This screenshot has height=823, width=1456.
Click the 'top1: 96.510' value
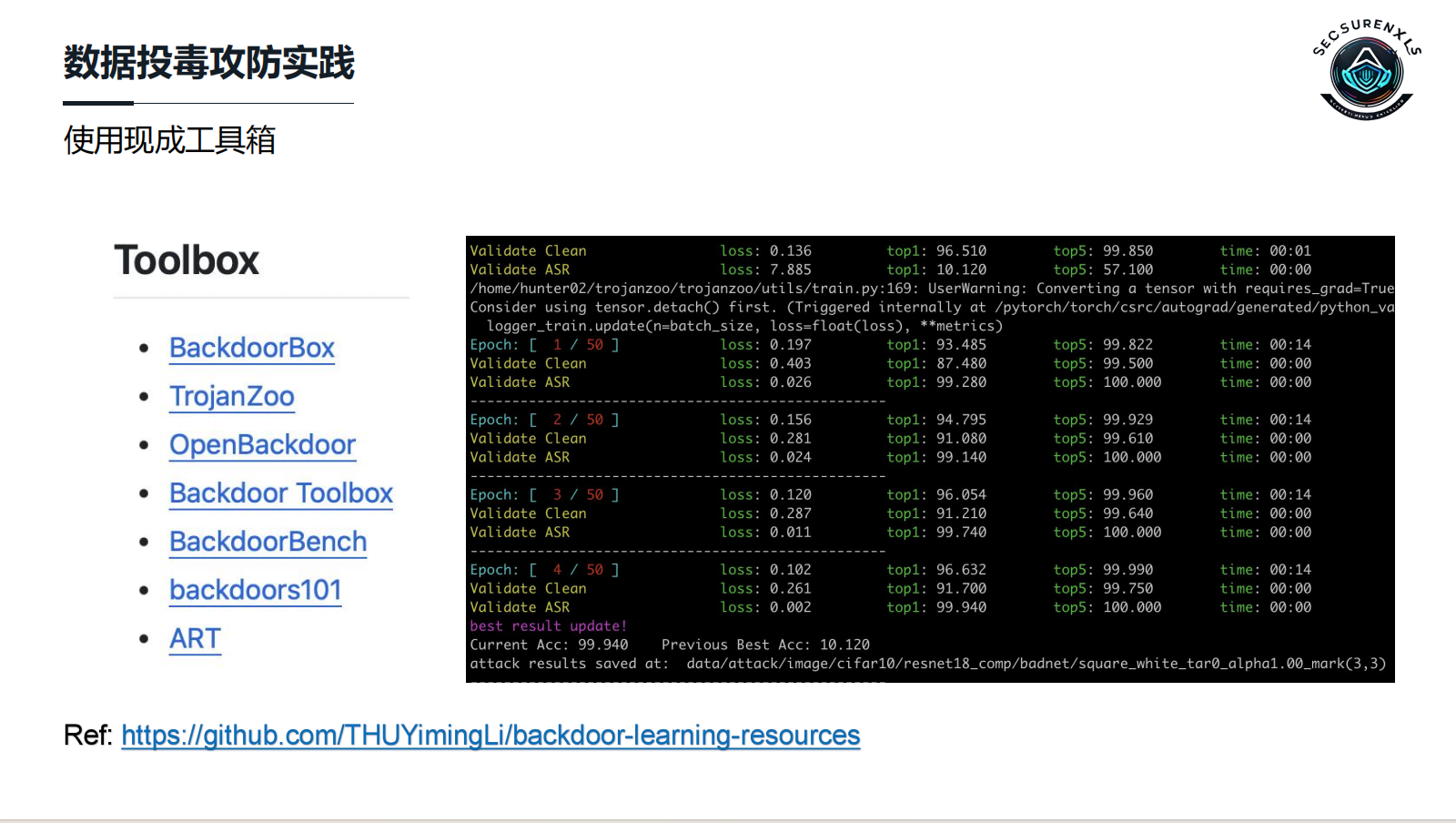[x=936, y=250]
